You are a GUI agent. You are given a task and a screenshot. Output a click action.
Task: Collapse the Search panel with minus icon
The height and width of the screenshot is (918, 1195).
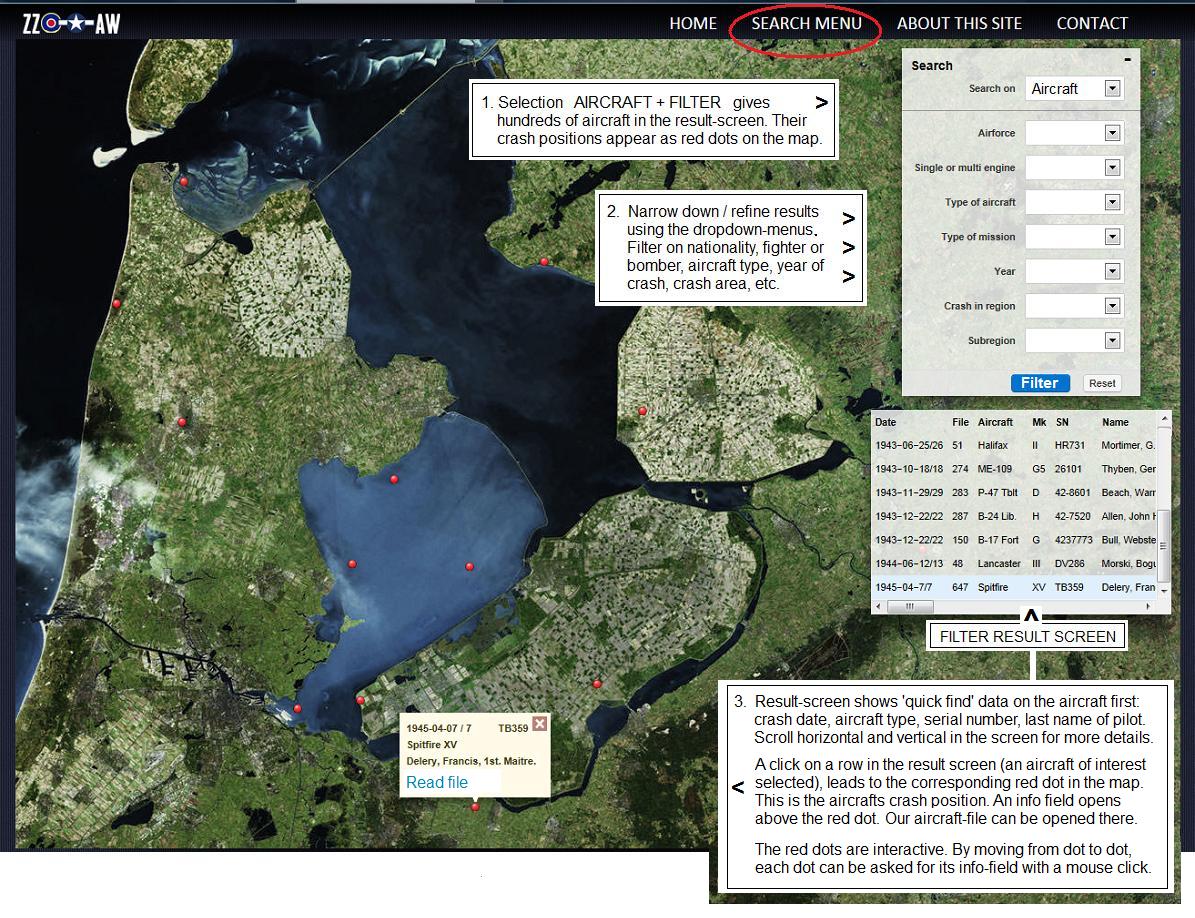(x=1128, y=60)
